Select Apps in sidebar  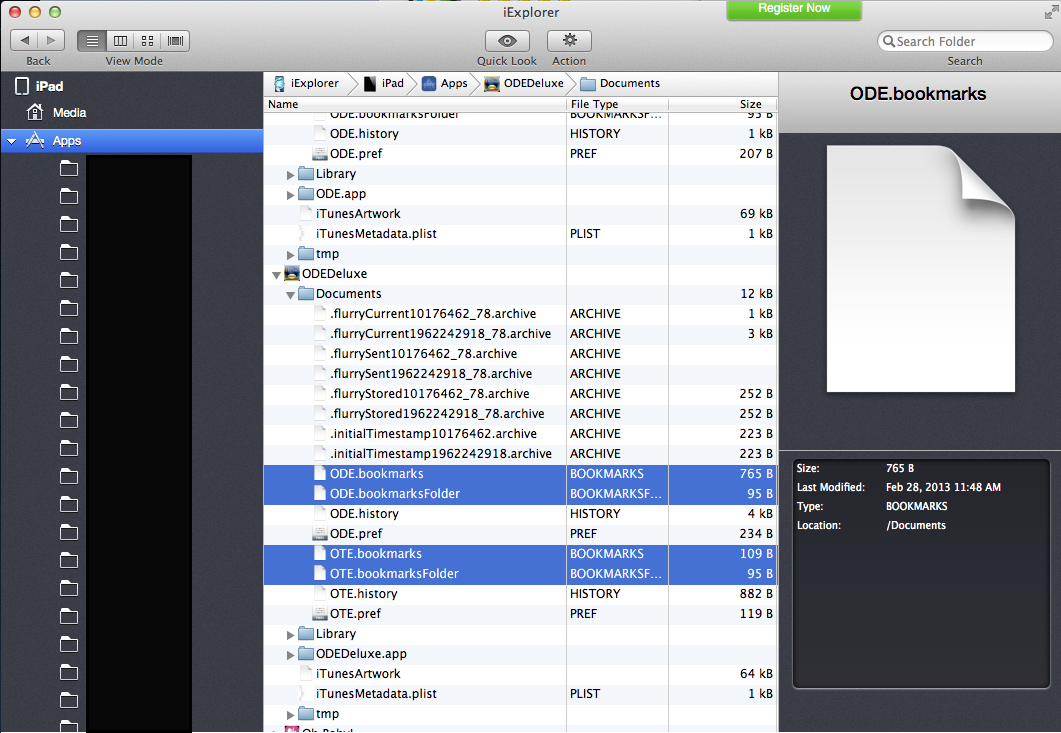pos(132,141)
